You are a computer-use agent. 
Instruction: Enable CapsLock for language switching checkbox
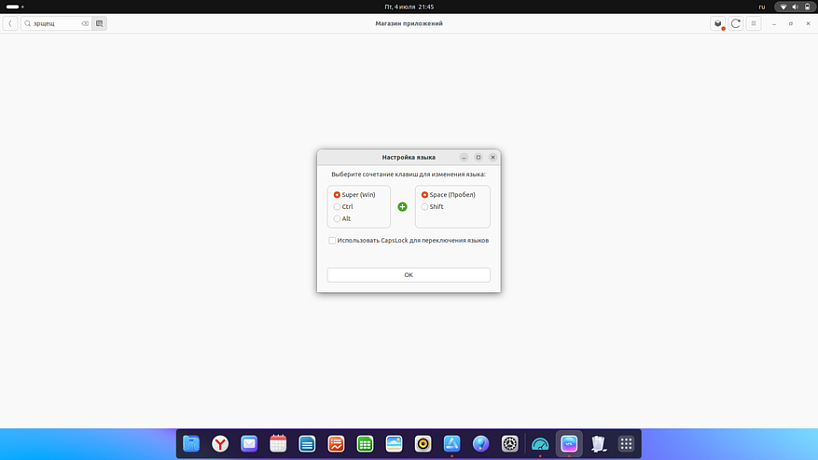[x=333, y=240]
